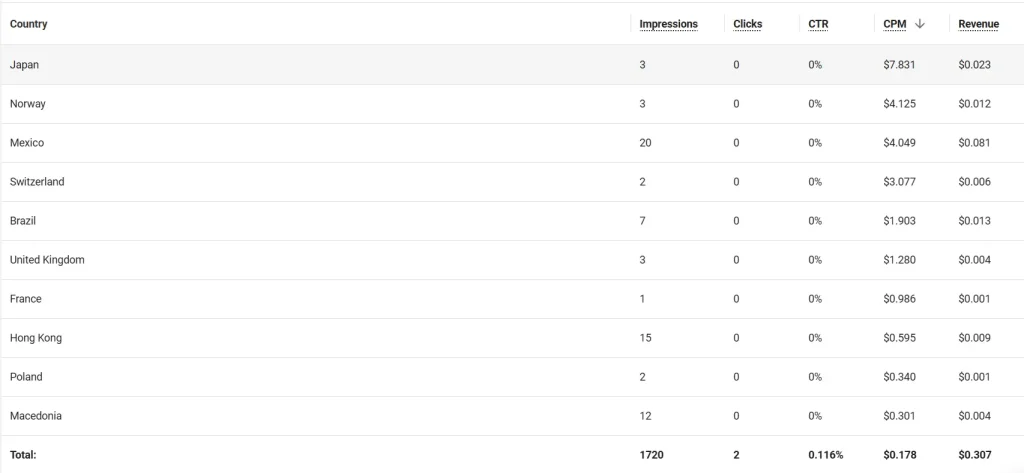This screenshot has height=473, width=1024.
Task: Click the CPM column header label
Action: click(x=894, y=24)
